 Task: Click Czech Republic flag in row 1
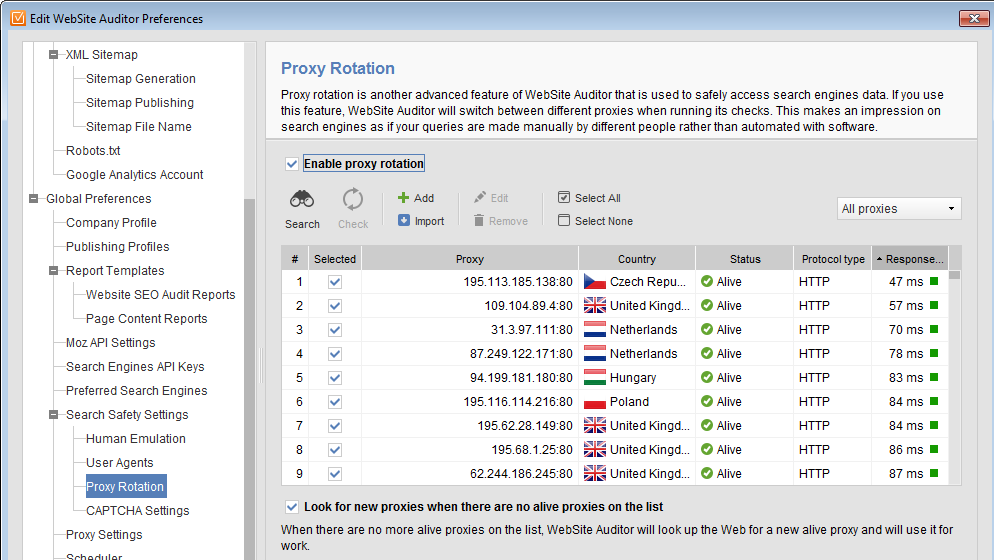(595, 282)
